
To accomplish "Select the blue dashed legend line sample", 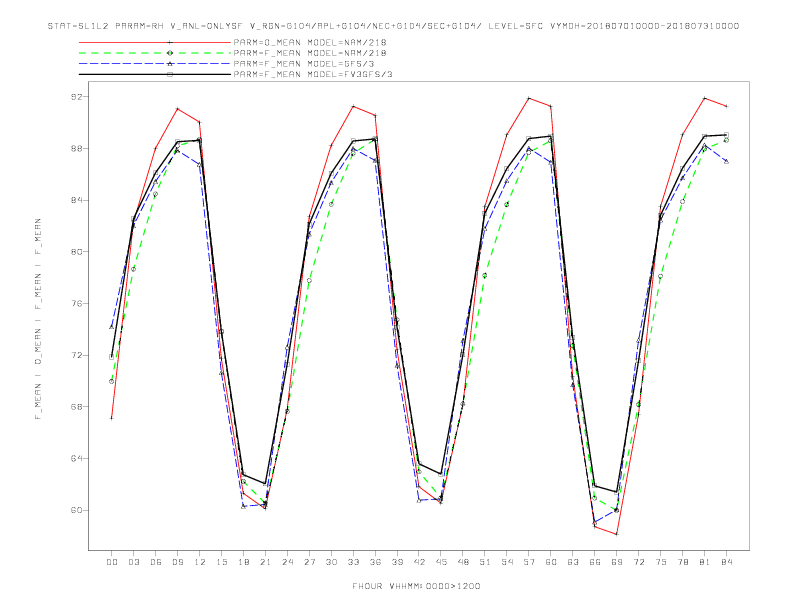I will pyautogui.click(x=155, y=64).
